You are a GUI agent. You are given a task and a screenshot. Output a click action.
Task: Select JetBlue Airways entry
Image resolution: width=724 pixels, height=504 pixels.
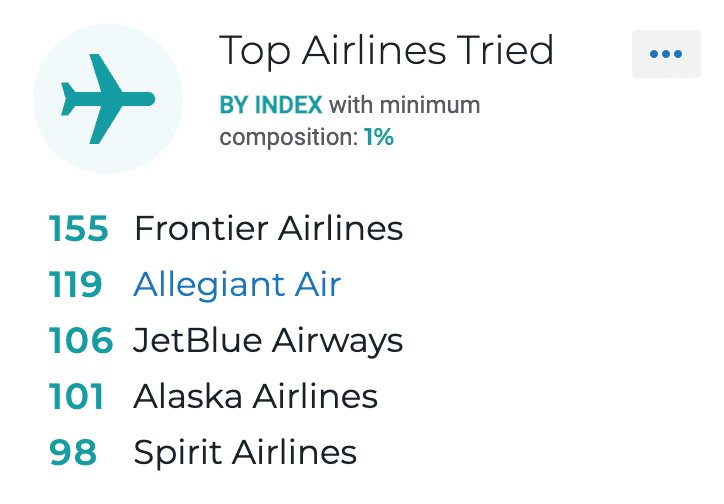pyautogui.click(x=268, y=341)
